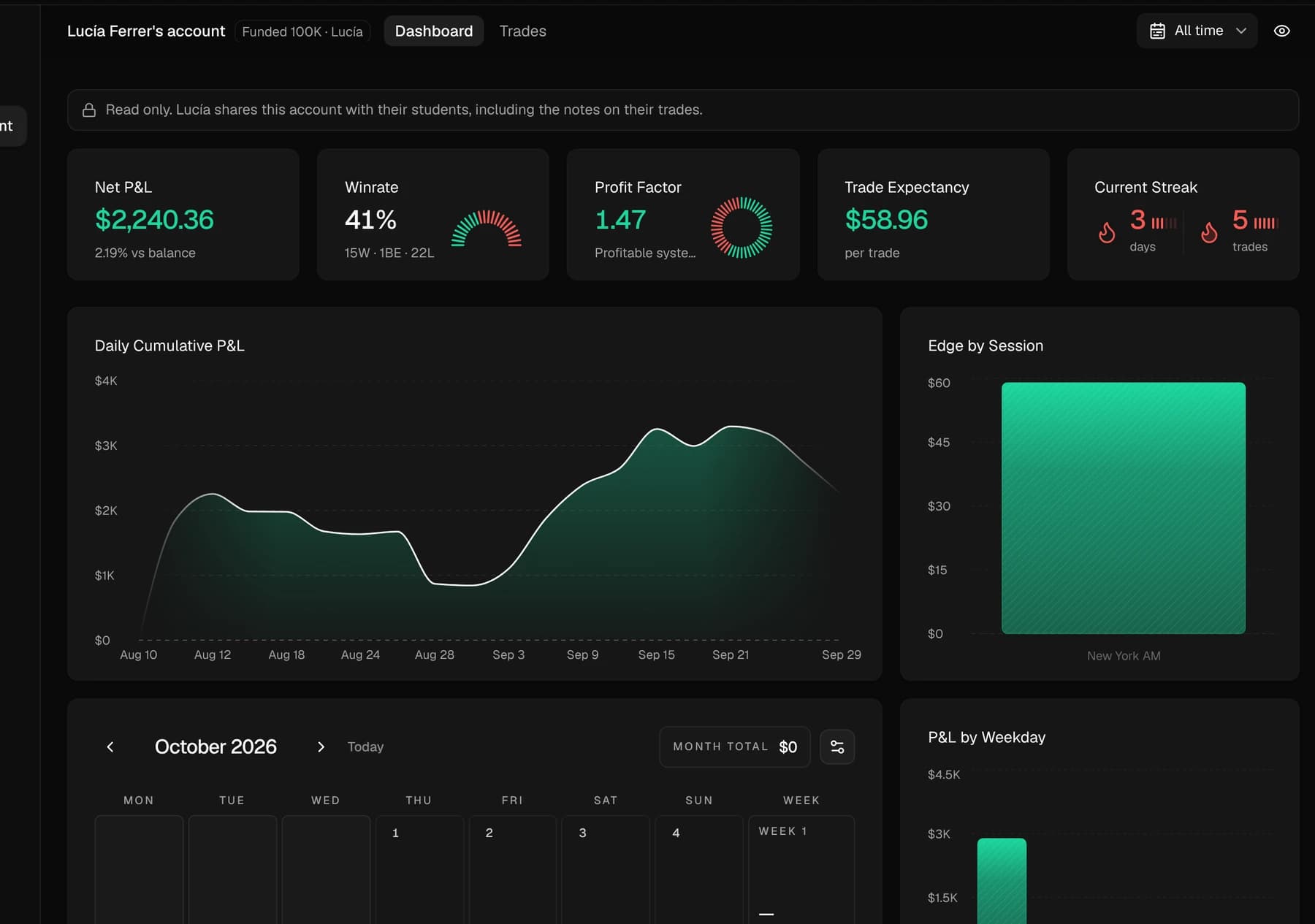1315x924 pixels.
Task: Click the 15W · 1BE · 22L record text
Action: [389, 253]
